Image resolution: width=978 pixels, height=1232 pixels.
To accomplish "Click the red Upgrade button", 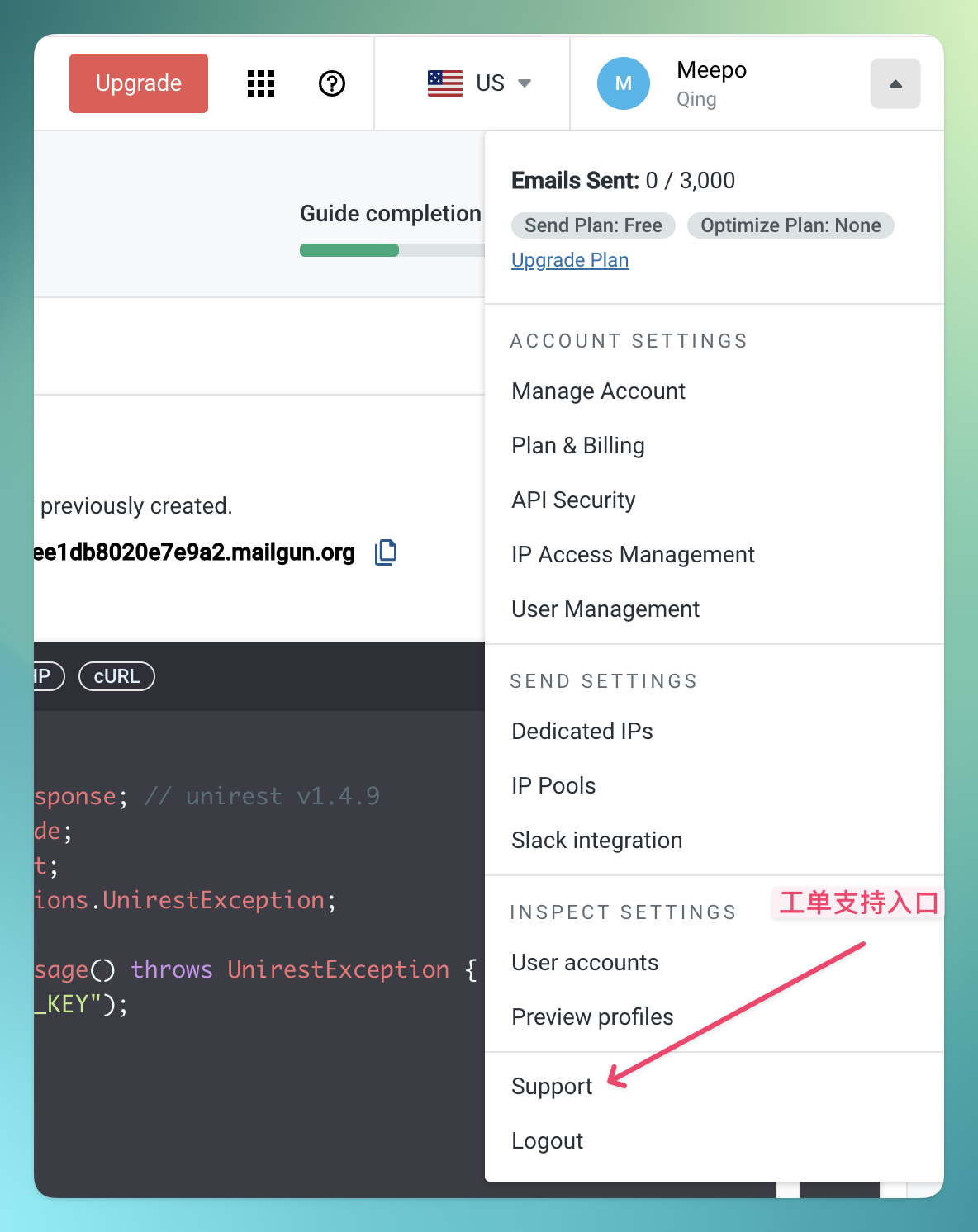I will pos(139,83).
